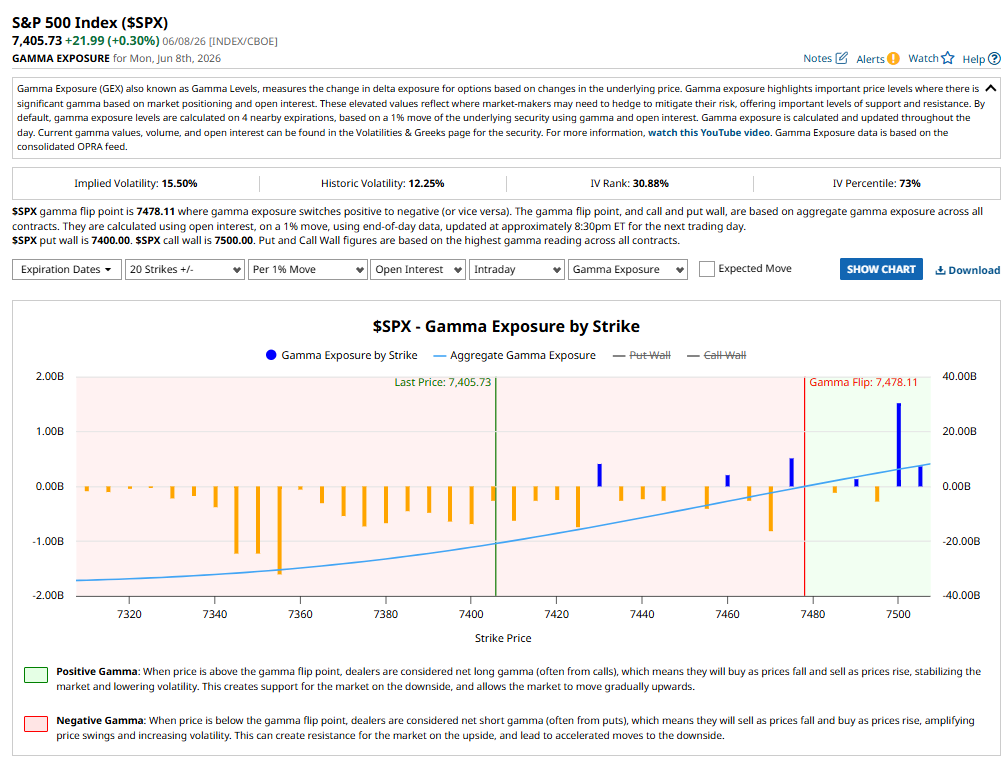The height and width of the screenshot is (765, 1007).
Task: Open the Notes edit icon
Action: 841,58
